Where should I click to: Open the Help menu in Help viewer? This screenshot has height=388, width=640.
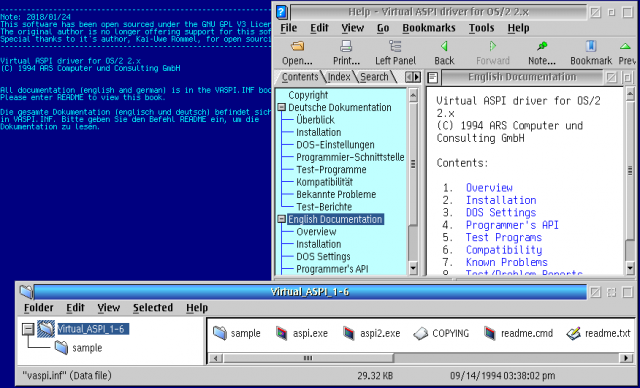click(x=518, y=28)
